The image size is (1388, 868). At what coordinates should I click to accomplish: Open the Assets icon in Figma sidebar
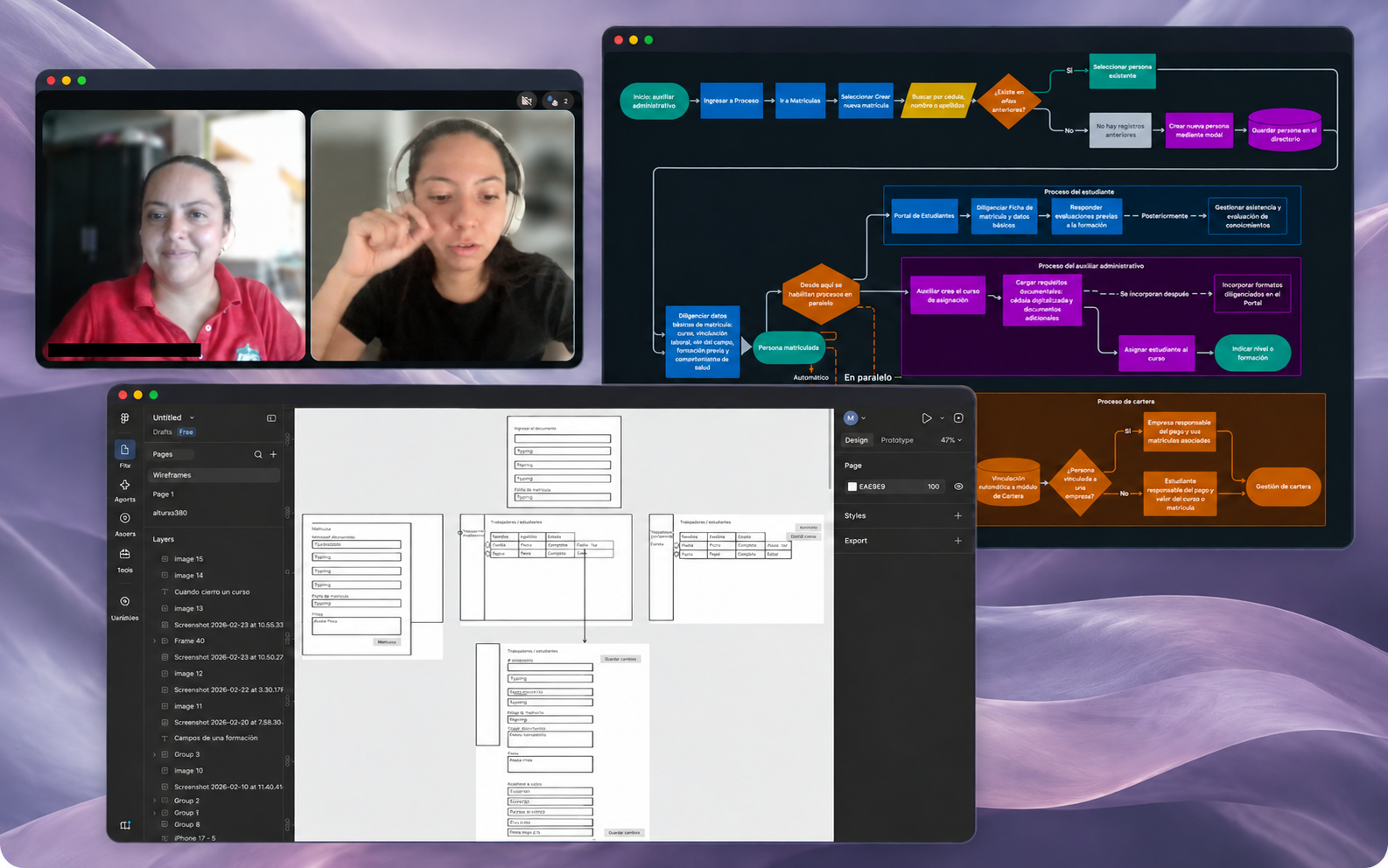[125, 518]
